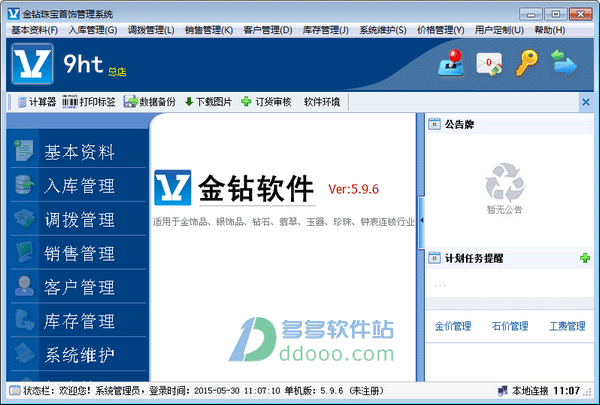Click the 11:07 clock in status bar
600x405 pixels.
567,391
